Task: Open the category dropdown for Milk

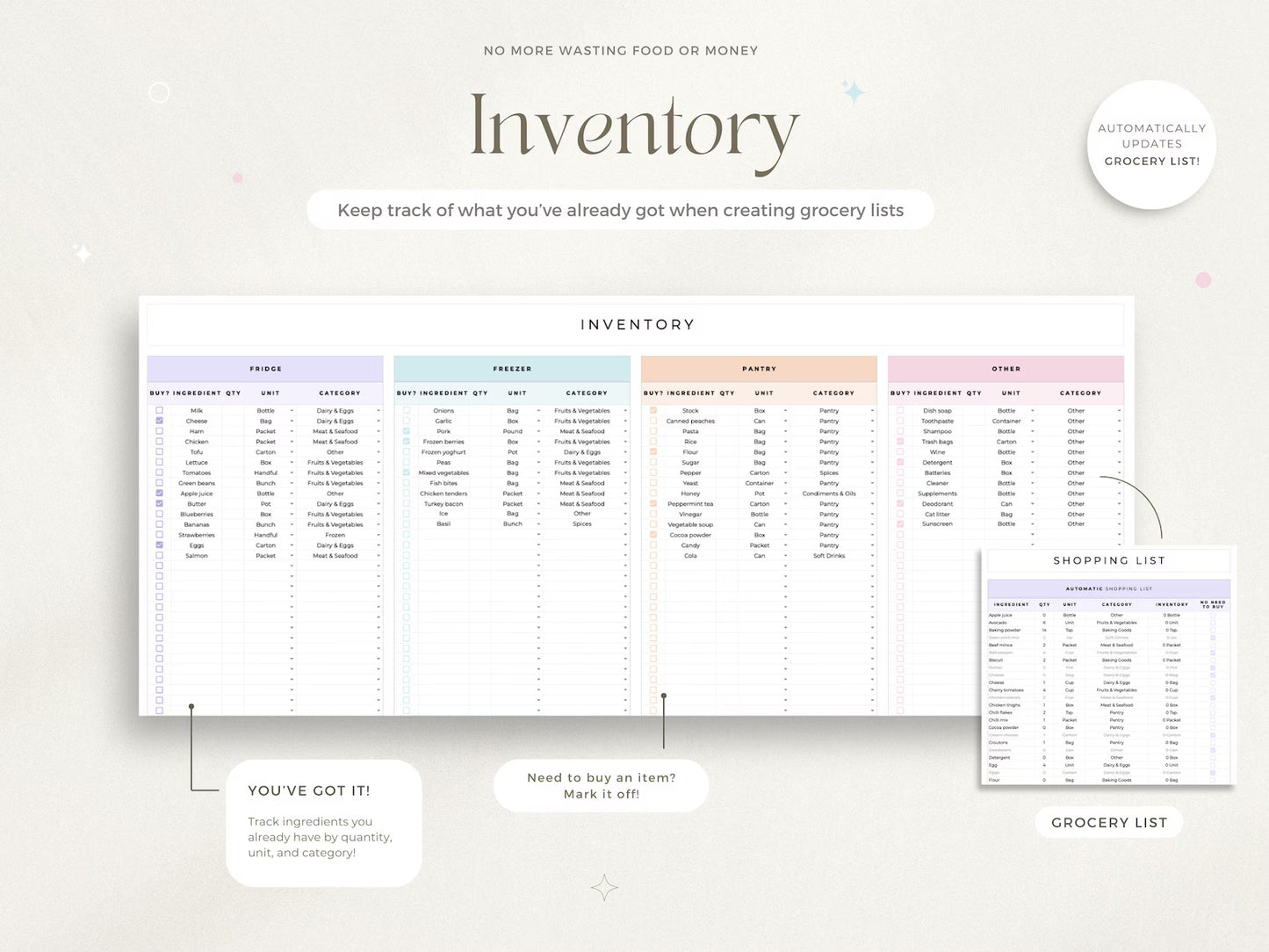Action: tap(379, 410)
